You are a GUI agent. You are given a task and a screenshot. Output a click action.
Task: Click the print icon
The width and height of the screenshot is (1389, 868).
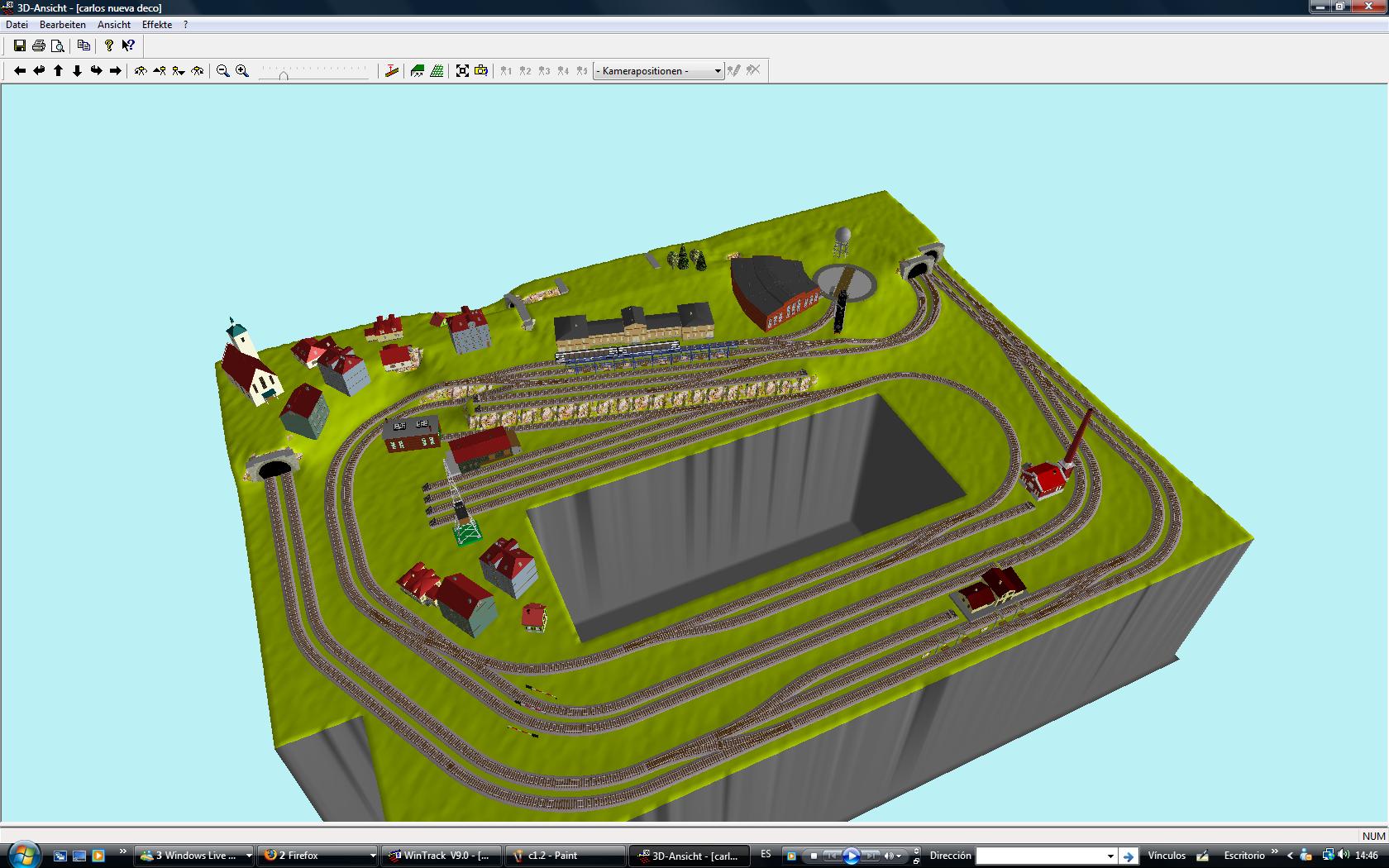coord(39,45)
